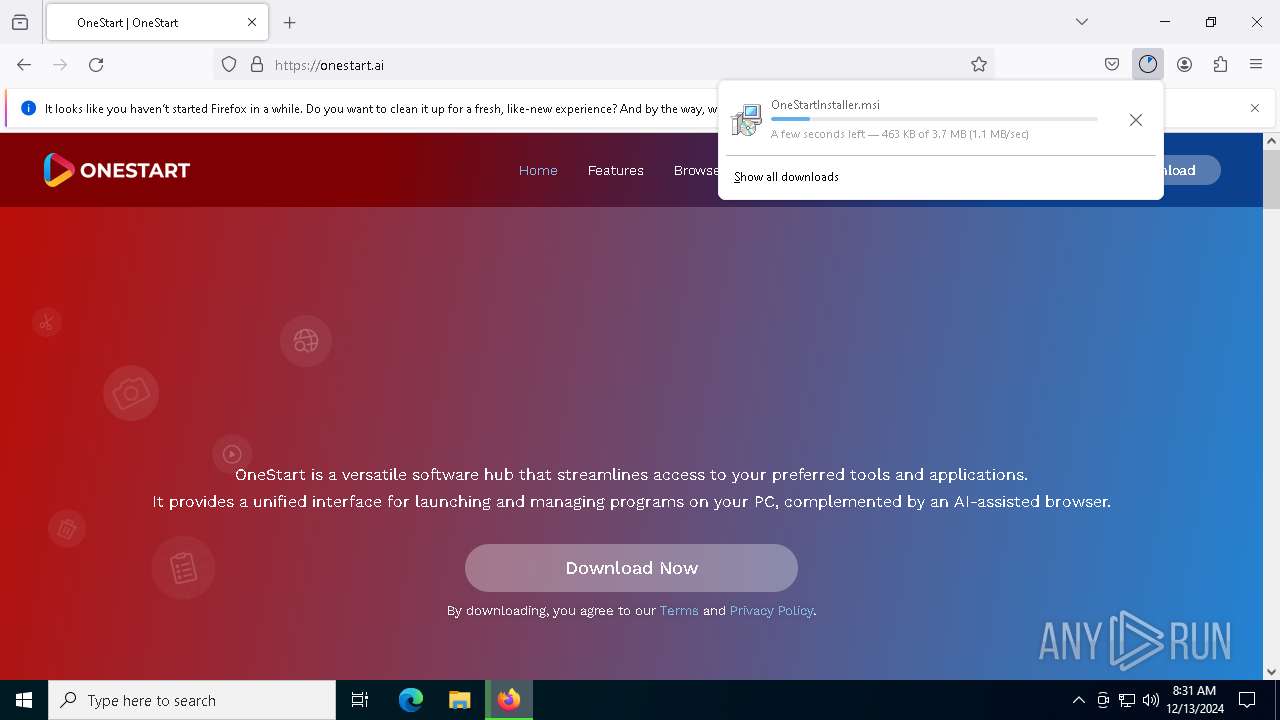Image resolution: width=1280 pixels, height=720 pixels.
Task: Select the OneStart | OneStart tab
Action: 155,22
